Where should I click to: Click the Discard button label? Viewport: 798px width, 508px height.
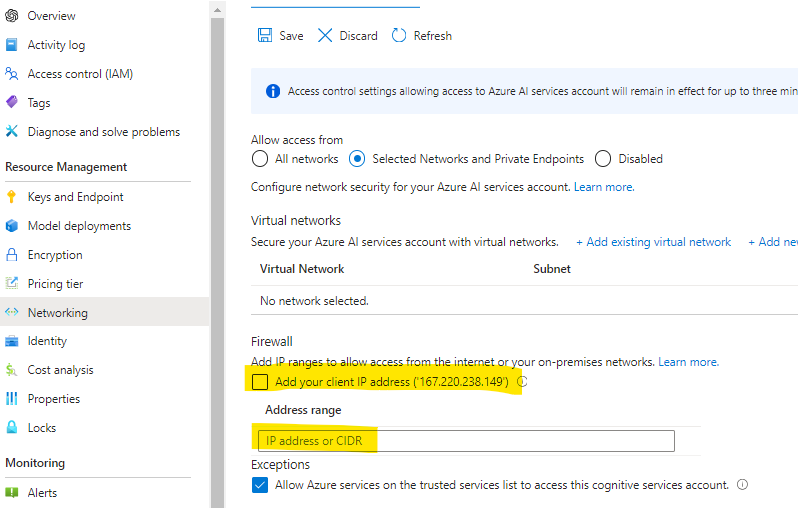click(358, 36)
